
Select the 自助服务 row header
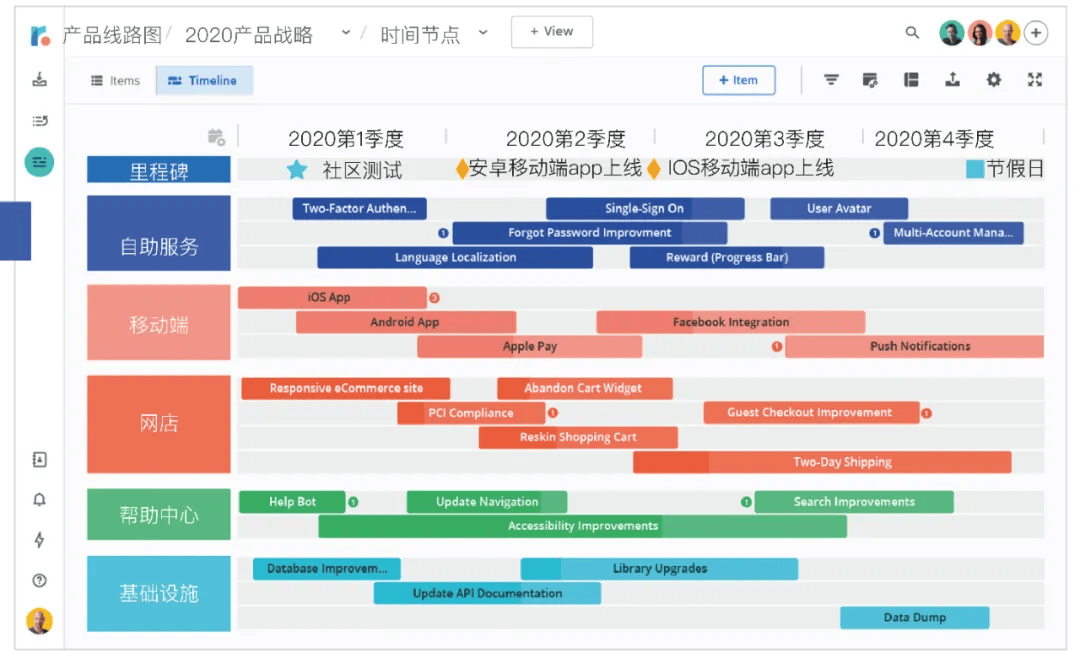coord(158,233)
